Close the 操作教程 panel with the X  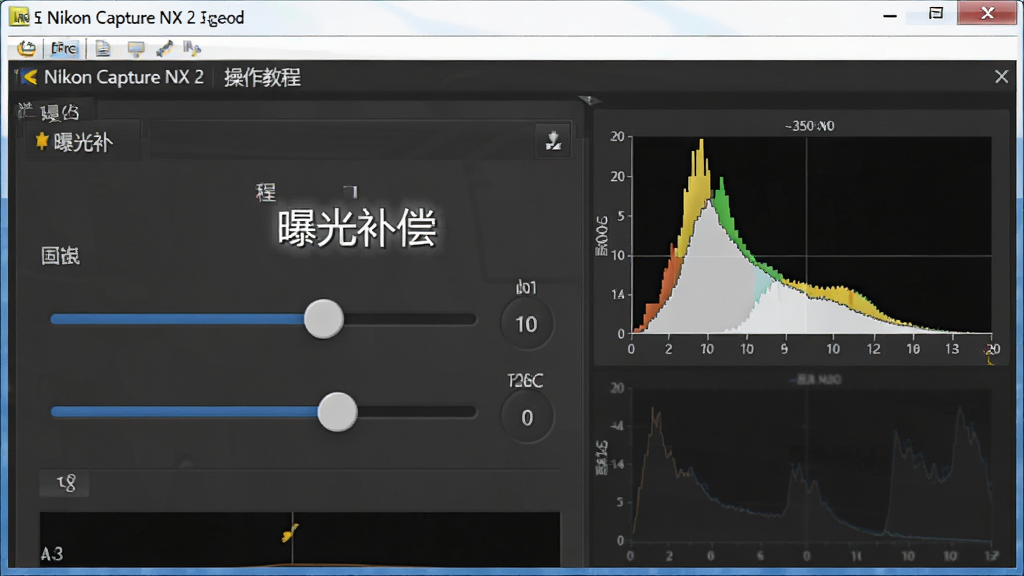coord(1001,77)
